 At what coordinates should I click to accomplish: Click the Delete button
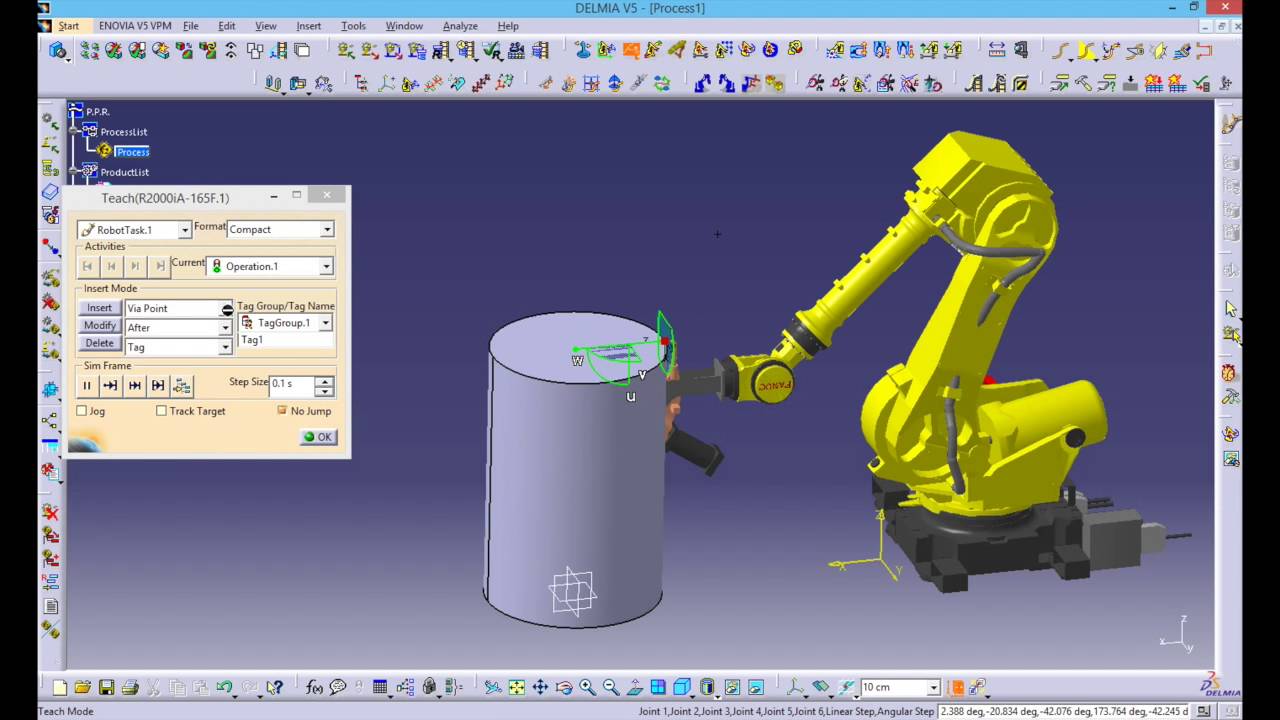(99, 343)
